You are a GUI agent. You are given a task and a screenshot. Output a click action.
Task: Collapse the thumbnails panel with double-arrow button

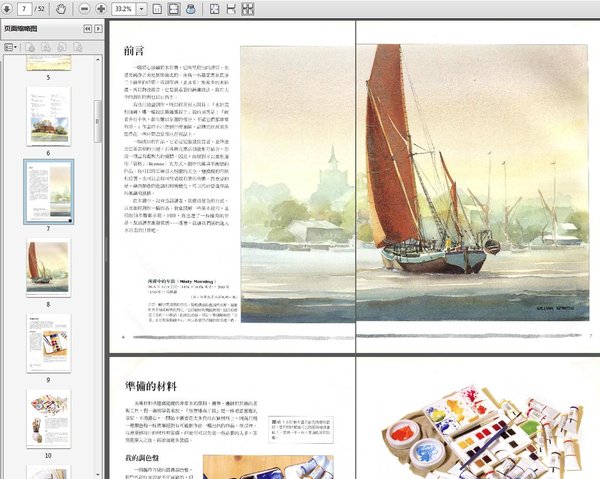point(86,29)
